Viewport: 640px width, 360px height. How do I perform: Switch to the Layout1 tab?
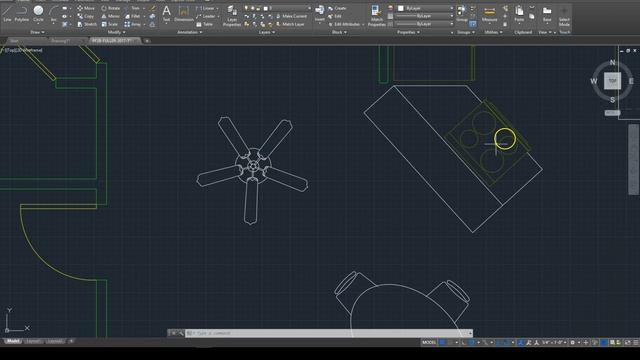pyautogui.click(x=33, y=341)
